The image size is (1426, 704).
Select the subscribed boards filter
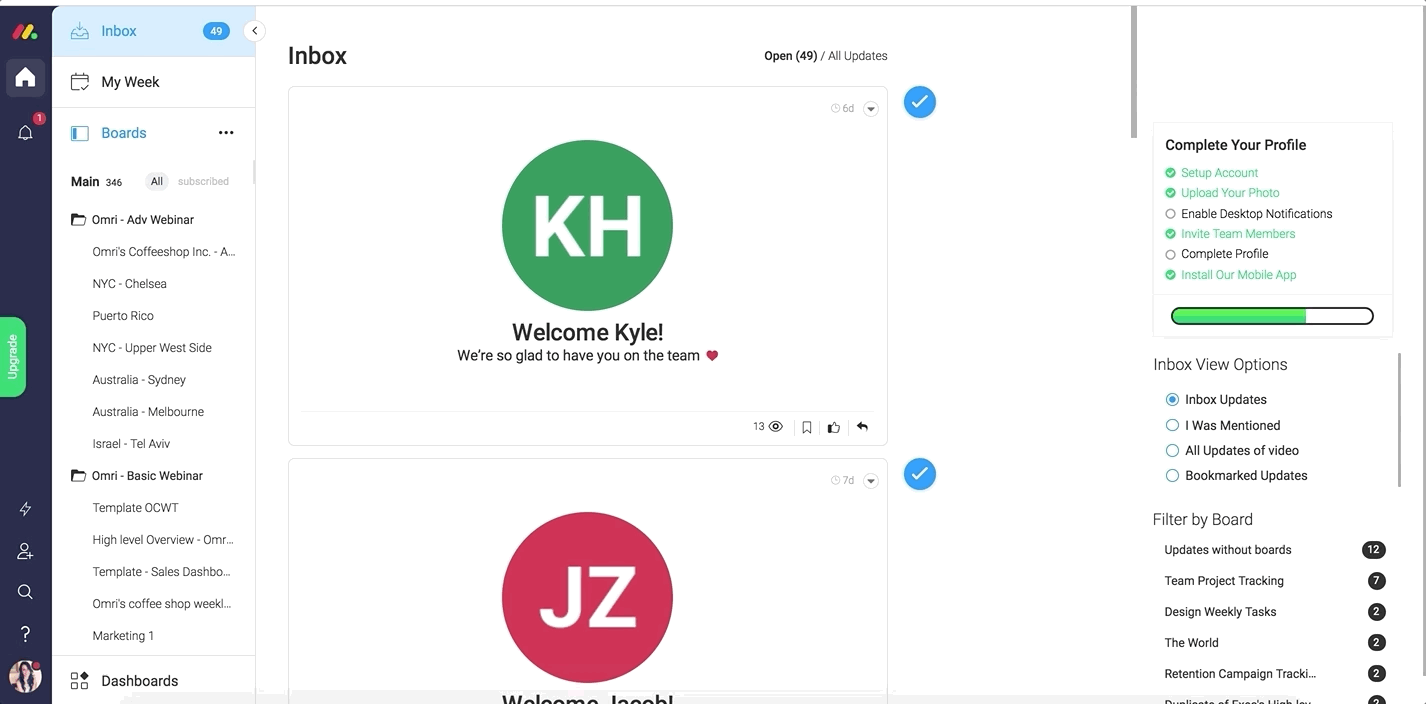[x=203, y=181]
